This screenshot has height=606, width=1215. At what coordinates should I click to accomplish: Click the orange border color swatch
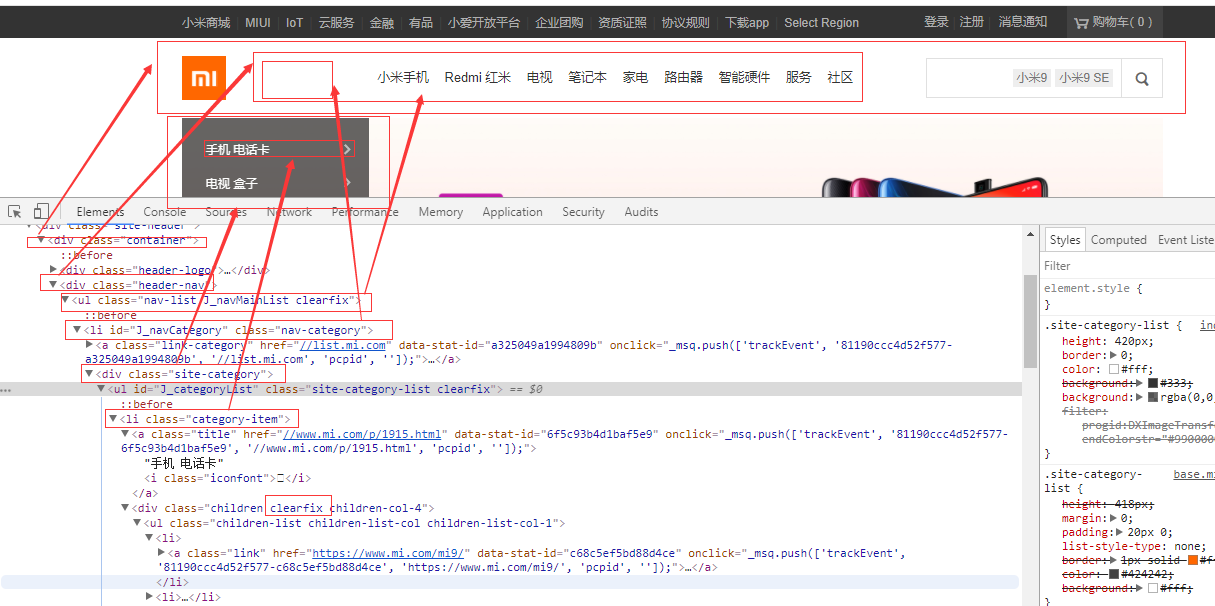point(1194,559)
